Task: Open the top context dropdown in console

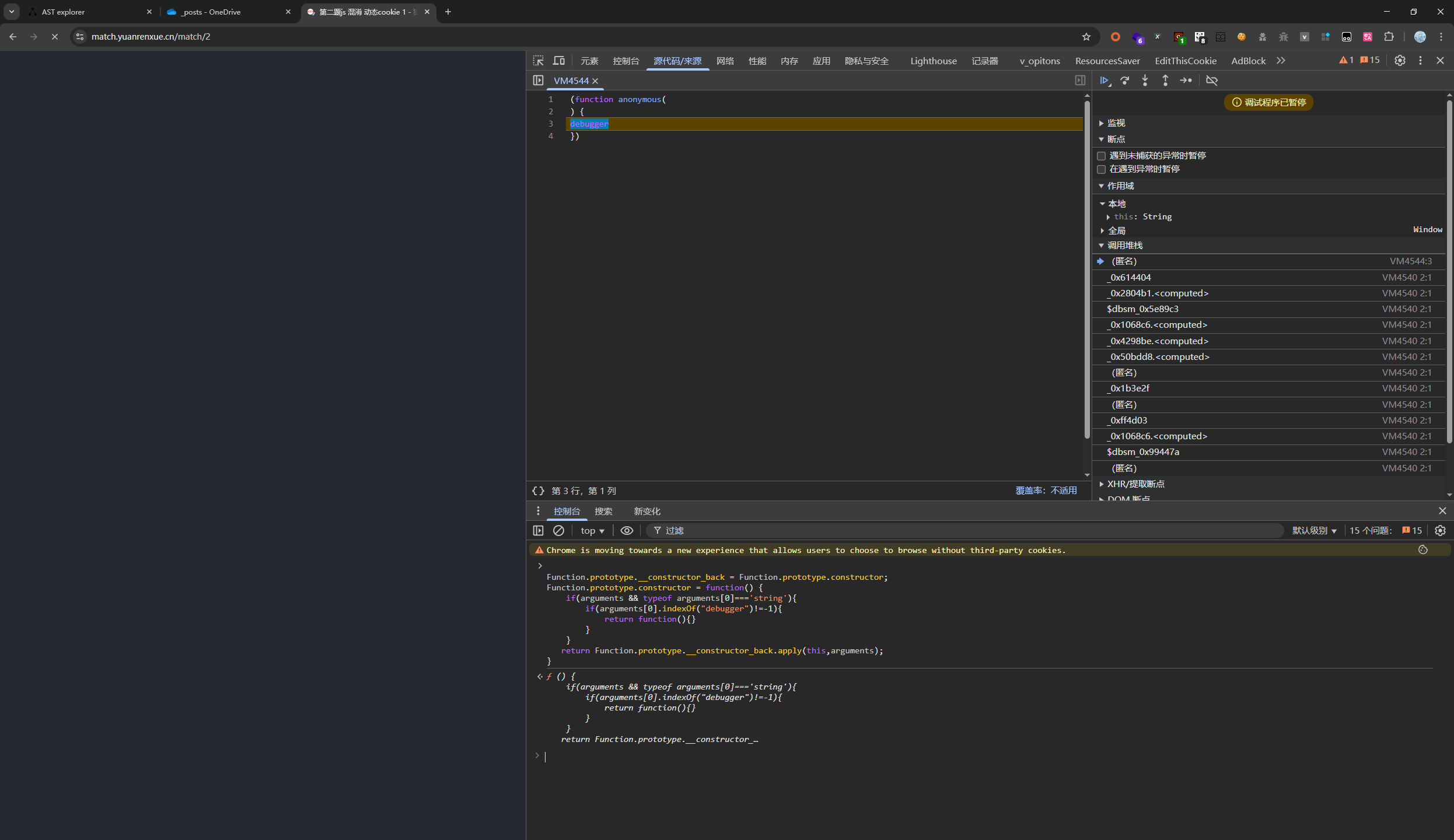Action: coord(592,530)
